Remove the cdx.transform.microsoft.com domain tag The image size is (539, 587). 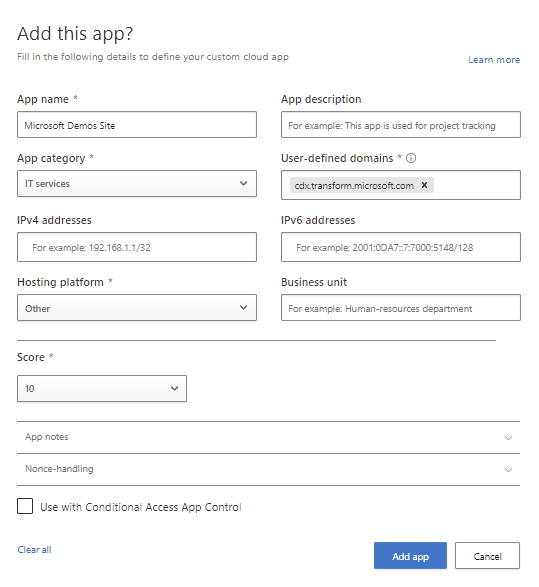(424, 185)
